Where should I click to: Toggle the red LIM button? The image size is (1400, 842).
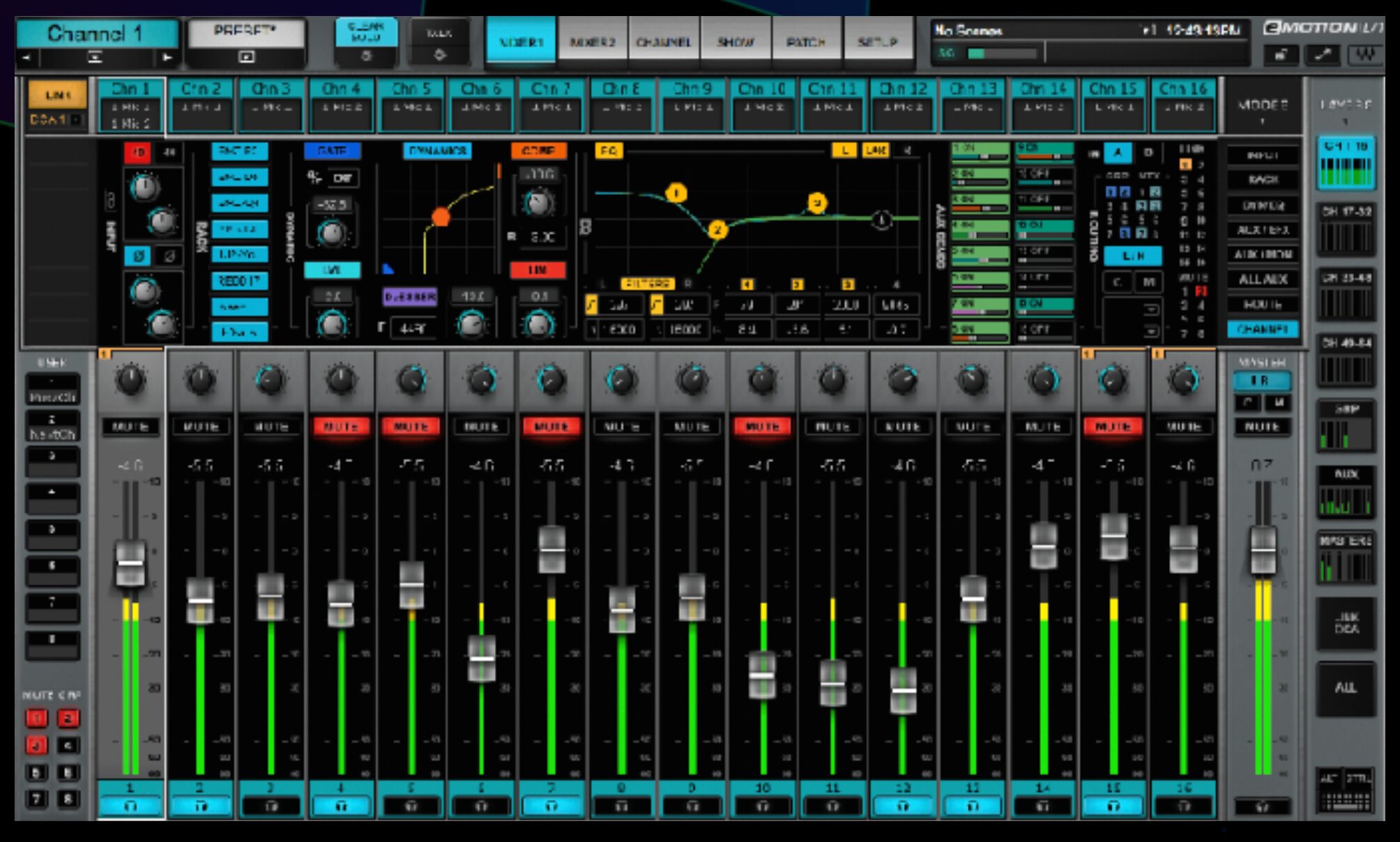click(537, 270)
